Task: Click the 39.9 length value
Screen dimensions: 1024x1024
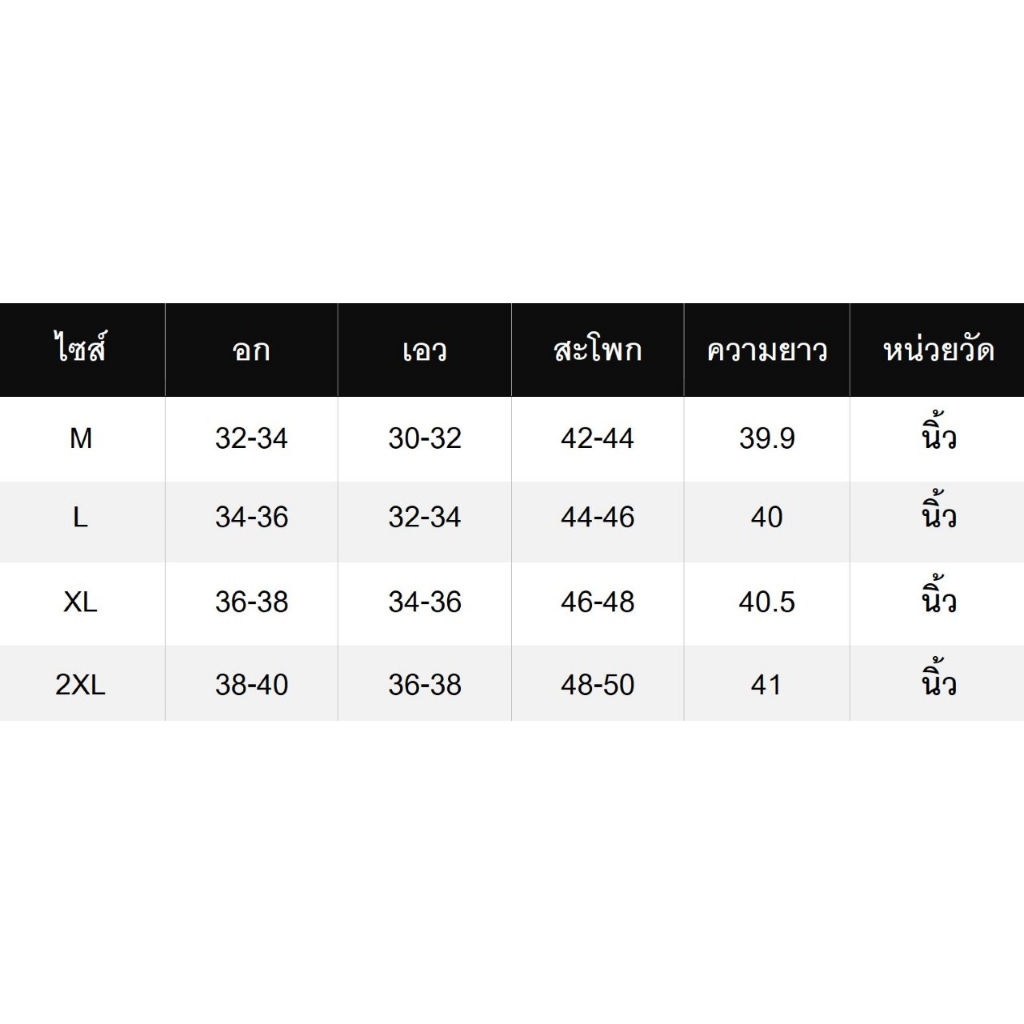Action: tap(767, 439)
